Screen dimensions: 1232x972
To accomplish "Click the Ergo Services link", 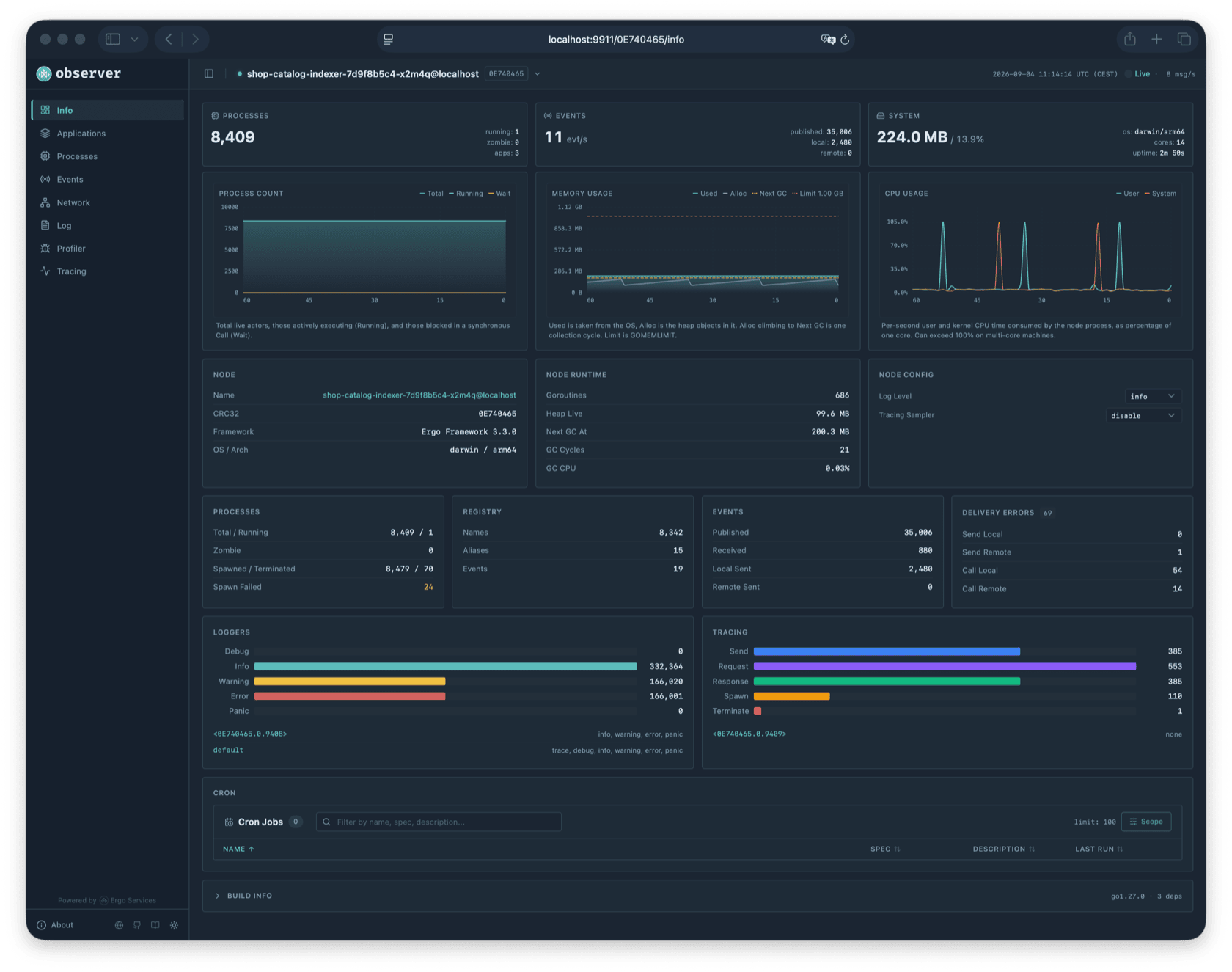I will pyautogui.click(x=128, y=900).
